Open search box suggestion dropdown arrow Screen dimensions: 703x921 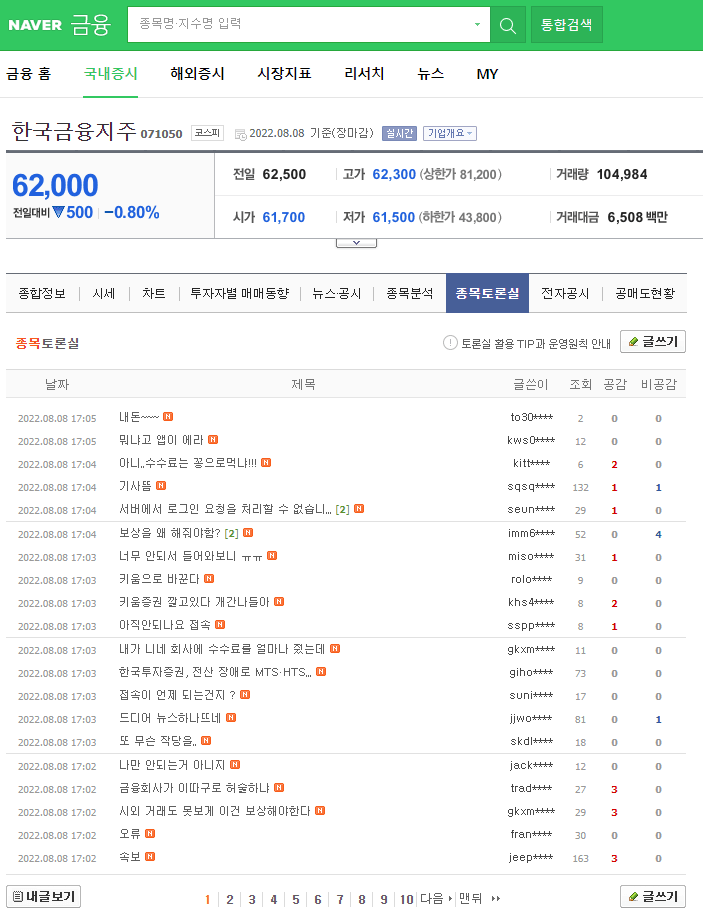[477, 25]
